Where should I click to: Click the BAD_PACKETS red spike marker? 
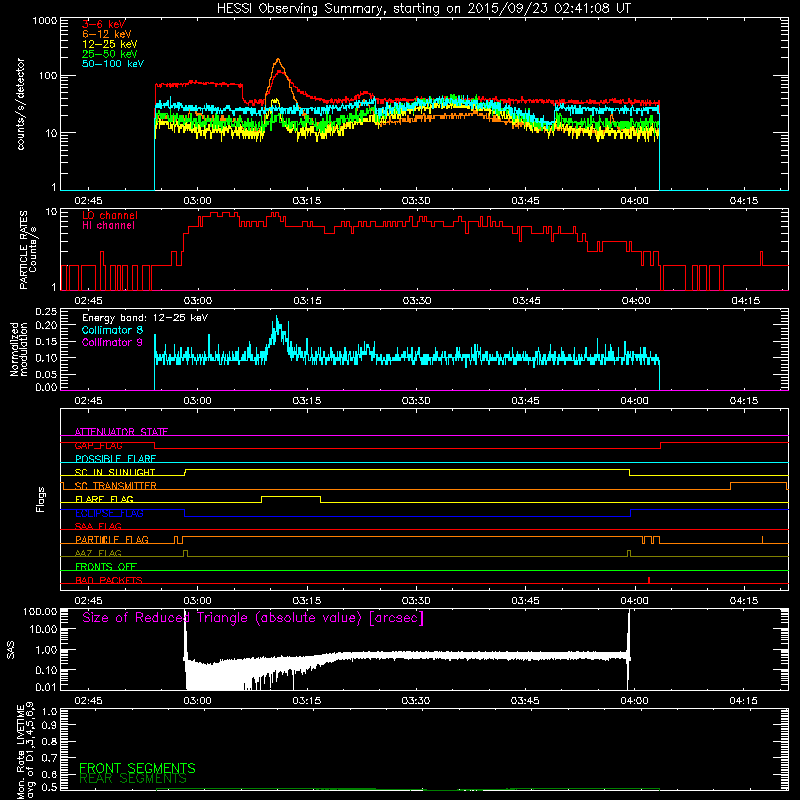(648, 580)
